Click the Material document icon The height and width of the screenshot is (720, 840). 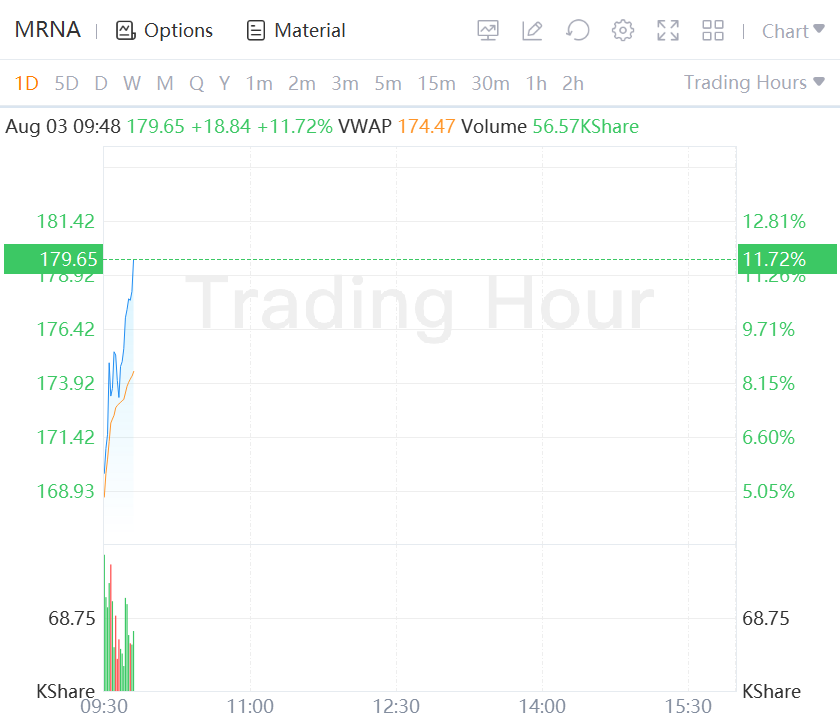(257, 31)
